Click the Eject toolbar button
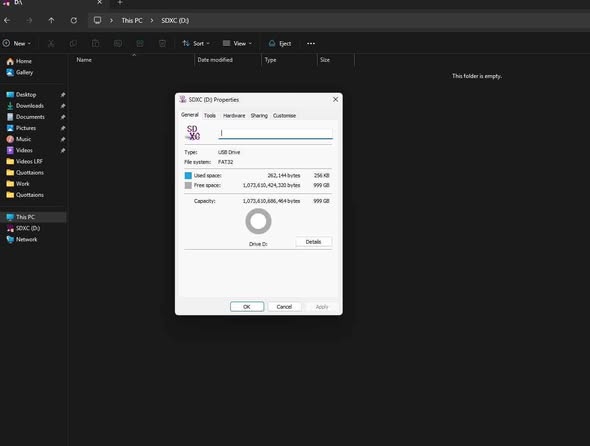This screenshot has height=446, width=590. [280, 44]
